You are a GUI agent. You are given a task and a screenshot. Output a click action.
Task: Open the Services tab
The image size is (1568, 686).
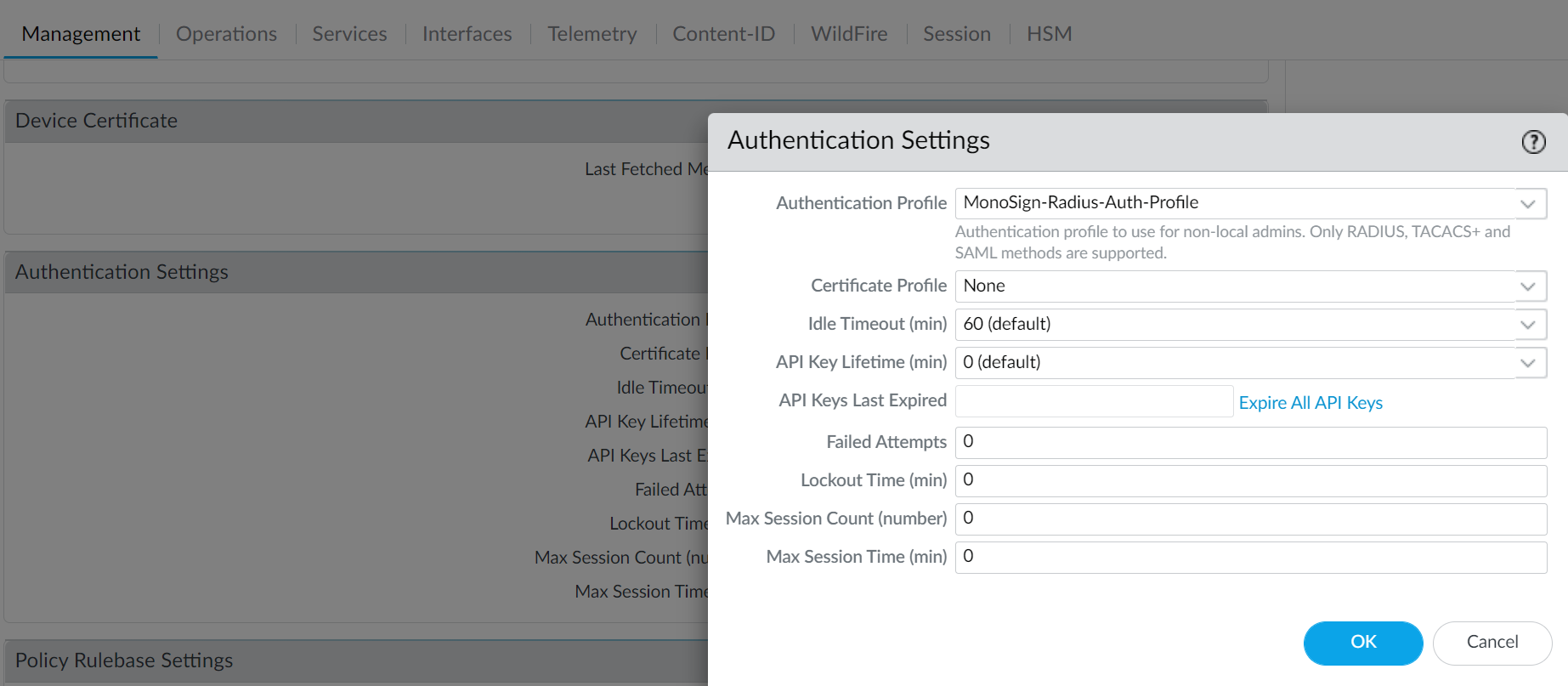(349, 34)
